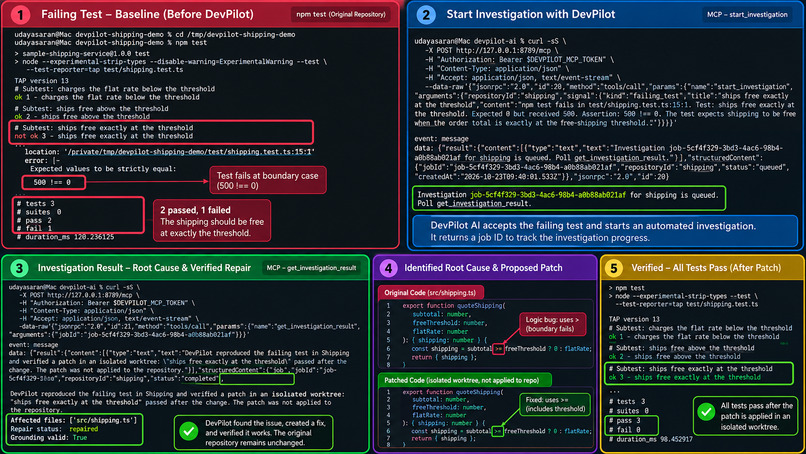Open the shipping.test.ts:15:1 location path link
Viewport: 806px width, 454px height.
pyautogui.click(x=190, y=152)
